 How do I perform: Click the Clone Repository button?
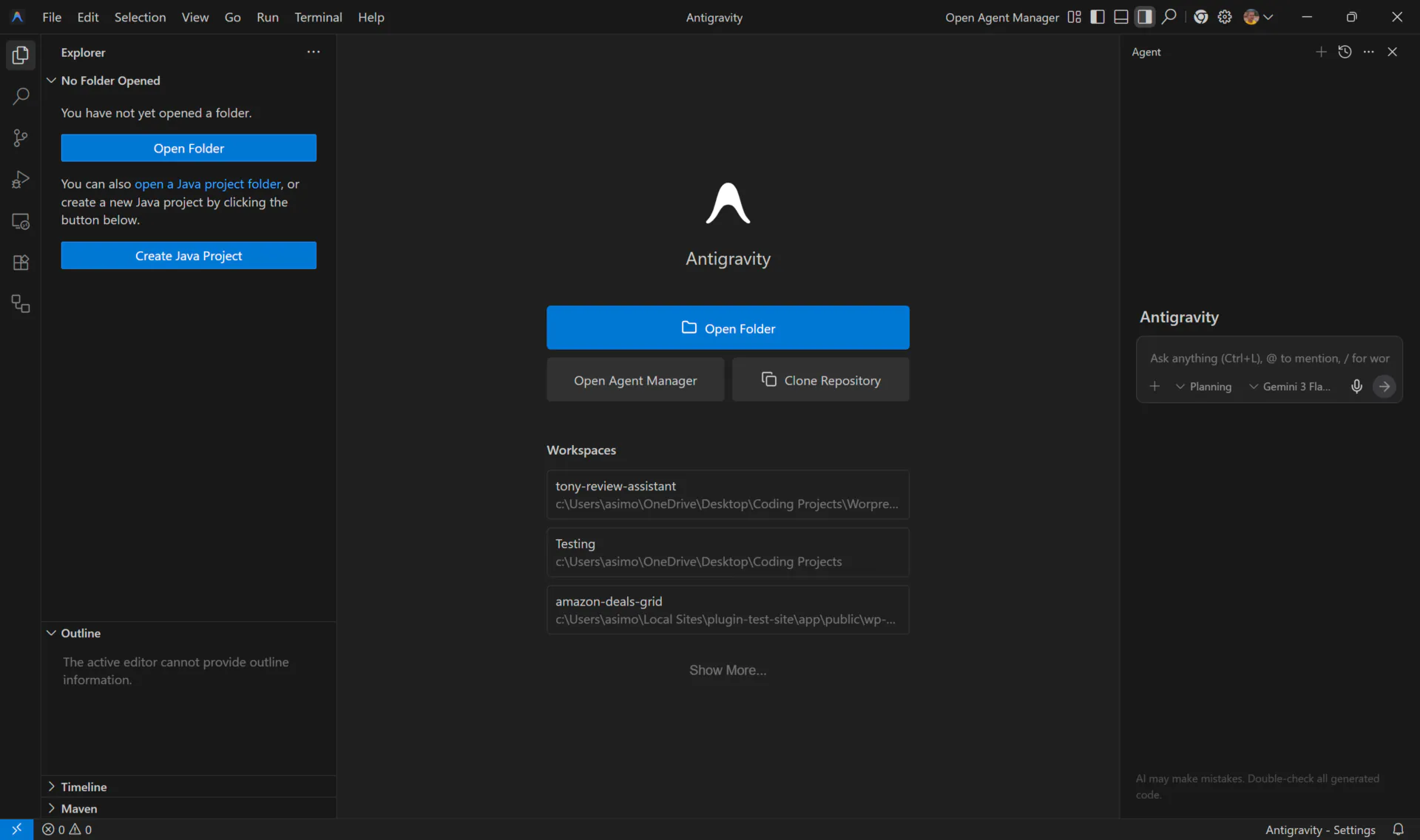(820, 380)
